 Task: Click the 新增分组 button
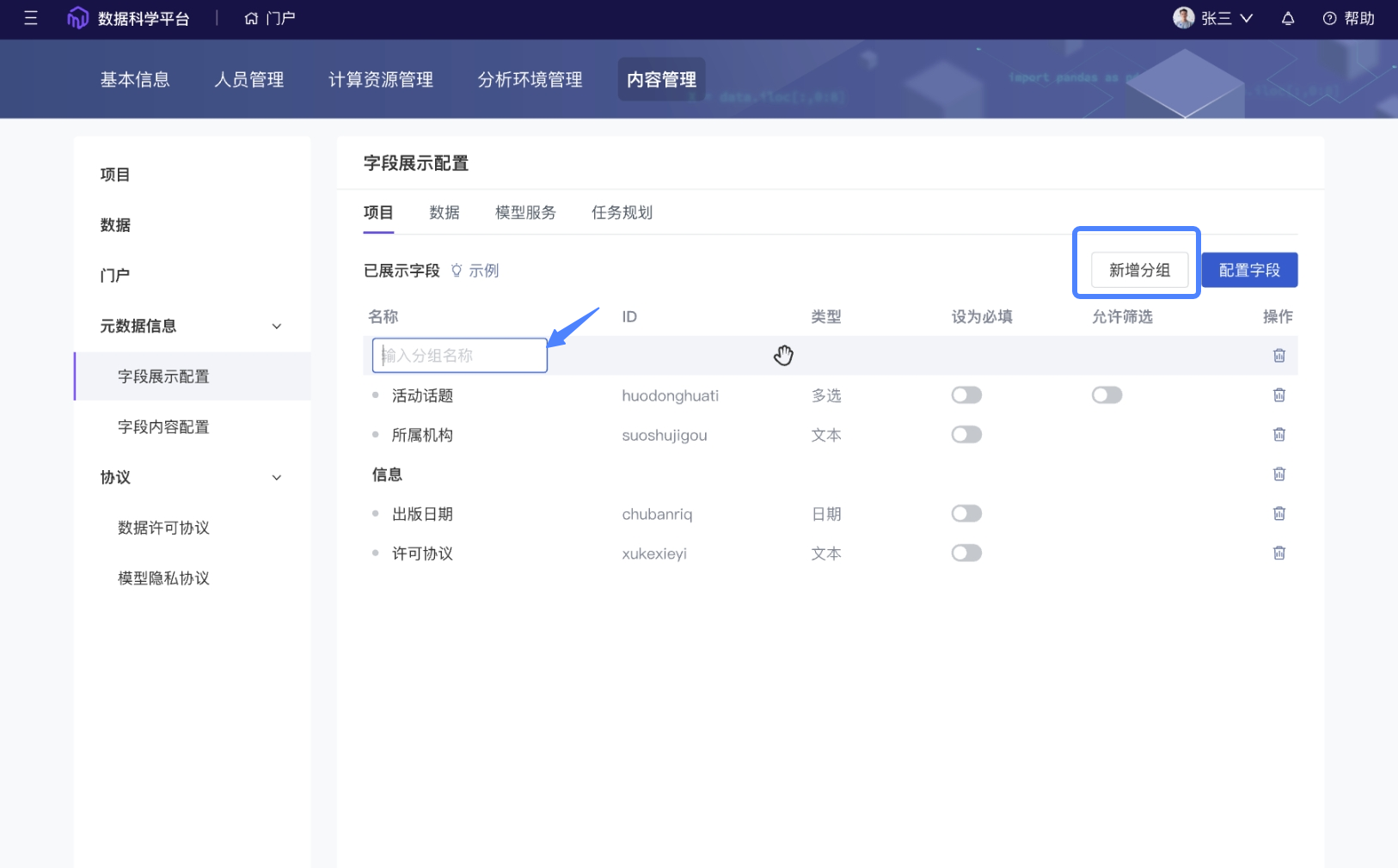(1139, 271)
